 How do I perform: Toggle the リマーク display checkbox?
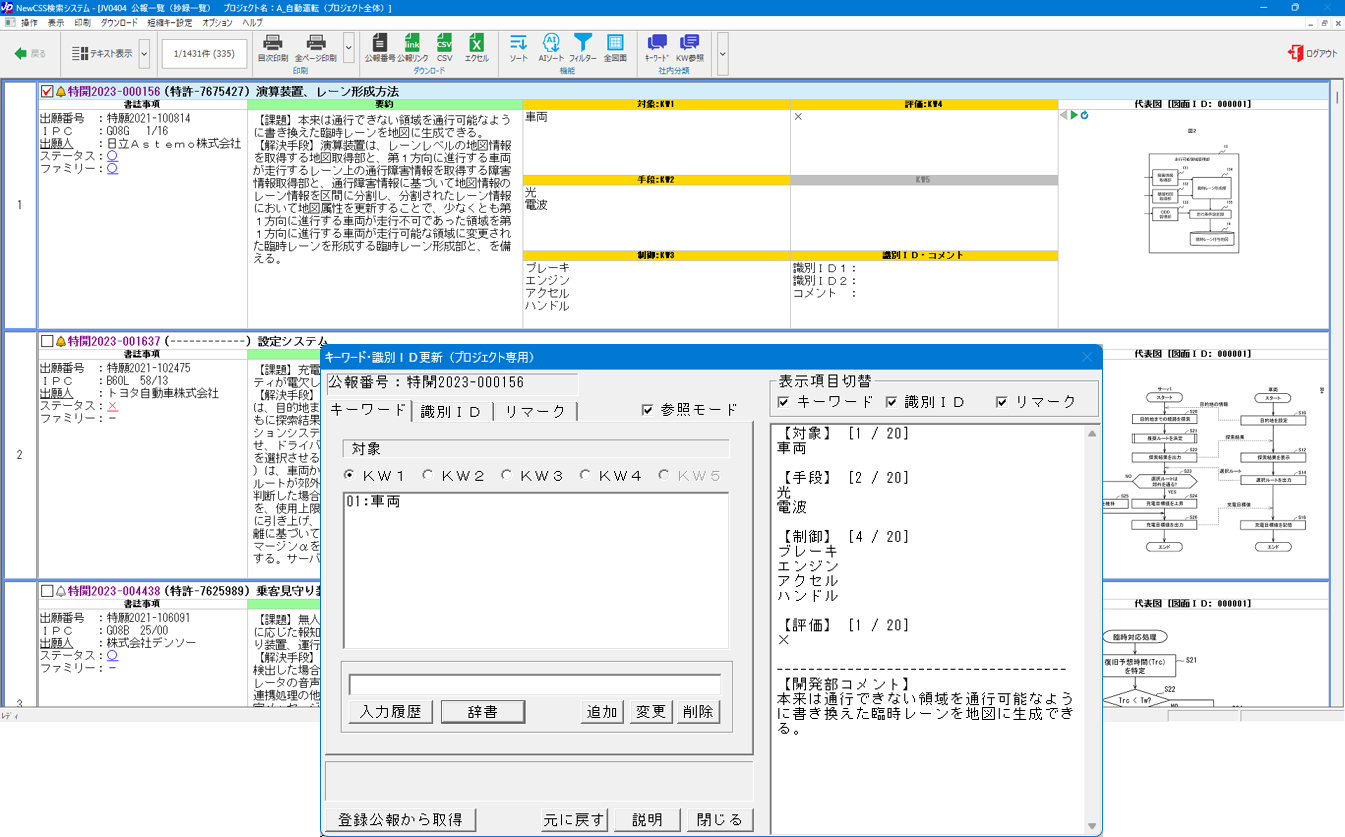coord(1001,402)
